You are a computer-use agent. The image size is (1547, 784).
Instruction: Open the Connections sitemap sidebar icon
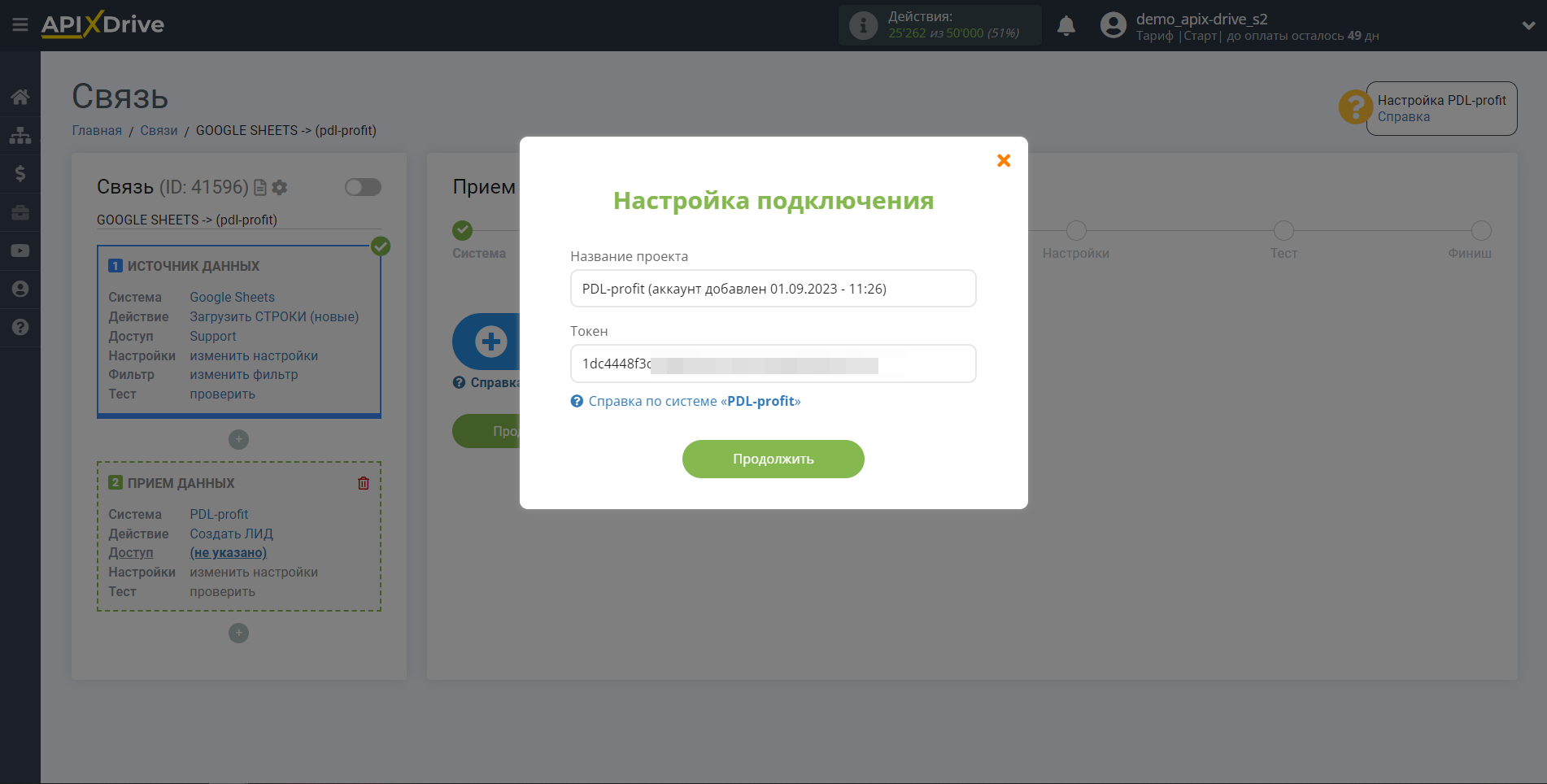[20, 135]
